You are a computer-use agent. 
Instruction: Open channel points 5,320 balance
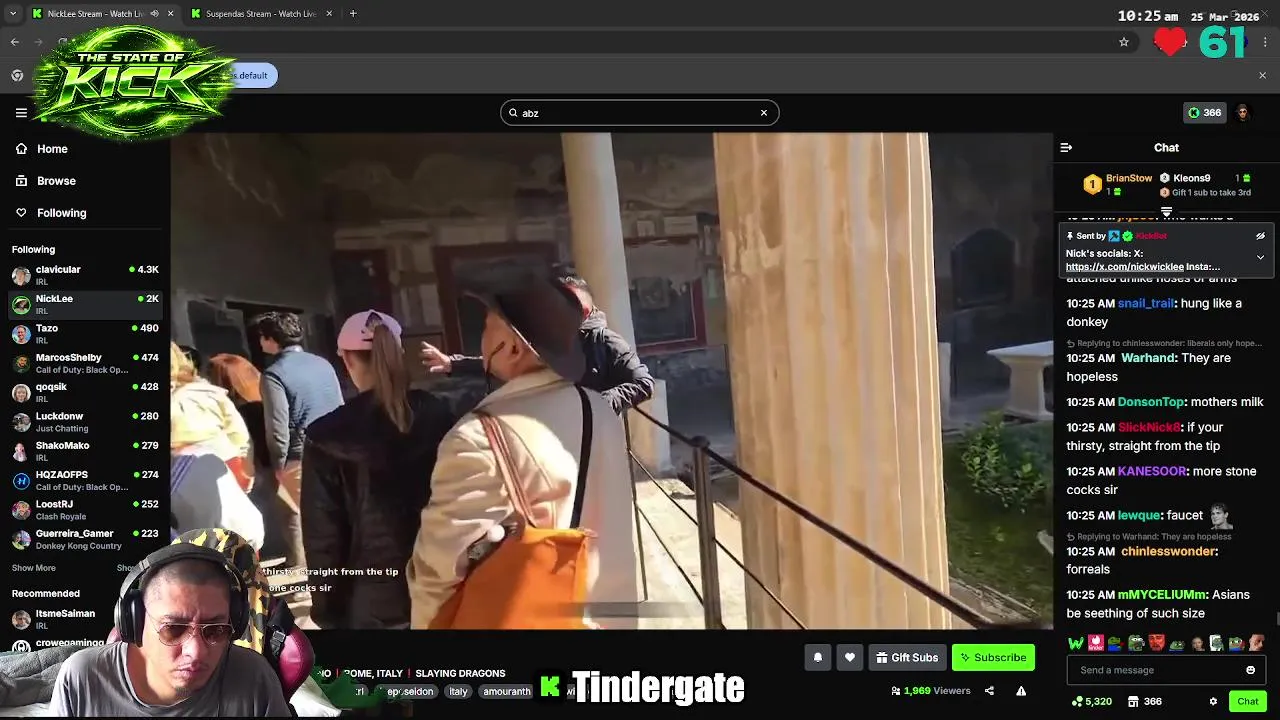pos(1091,702)
